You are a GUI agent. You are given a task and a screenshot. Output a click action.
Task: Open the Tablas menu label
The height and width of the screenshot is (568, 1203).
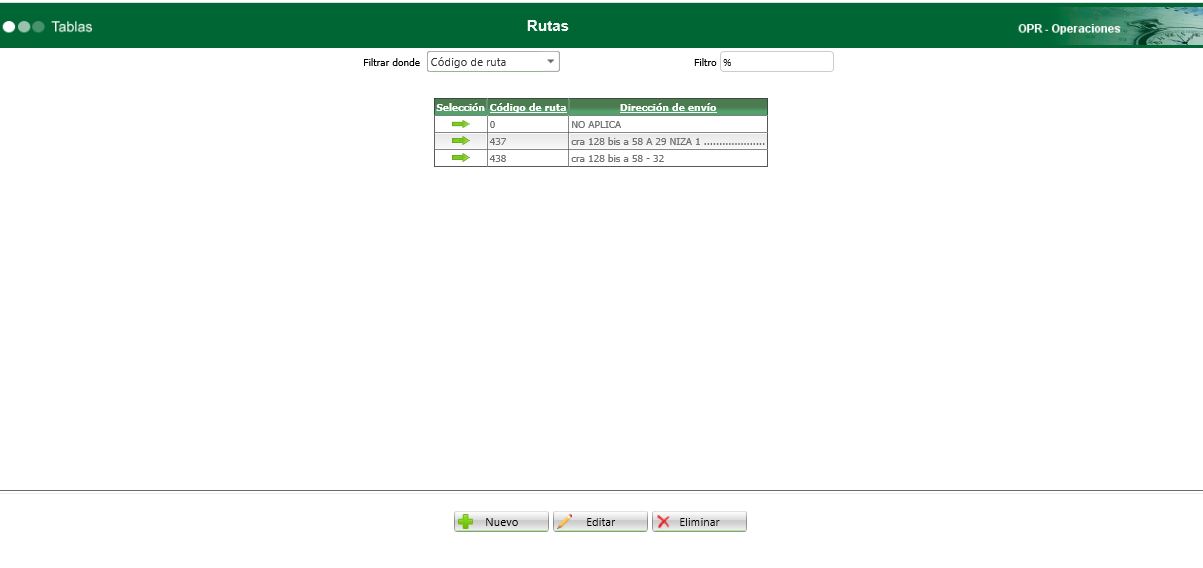pyautogui.click(x=72, y=27)
